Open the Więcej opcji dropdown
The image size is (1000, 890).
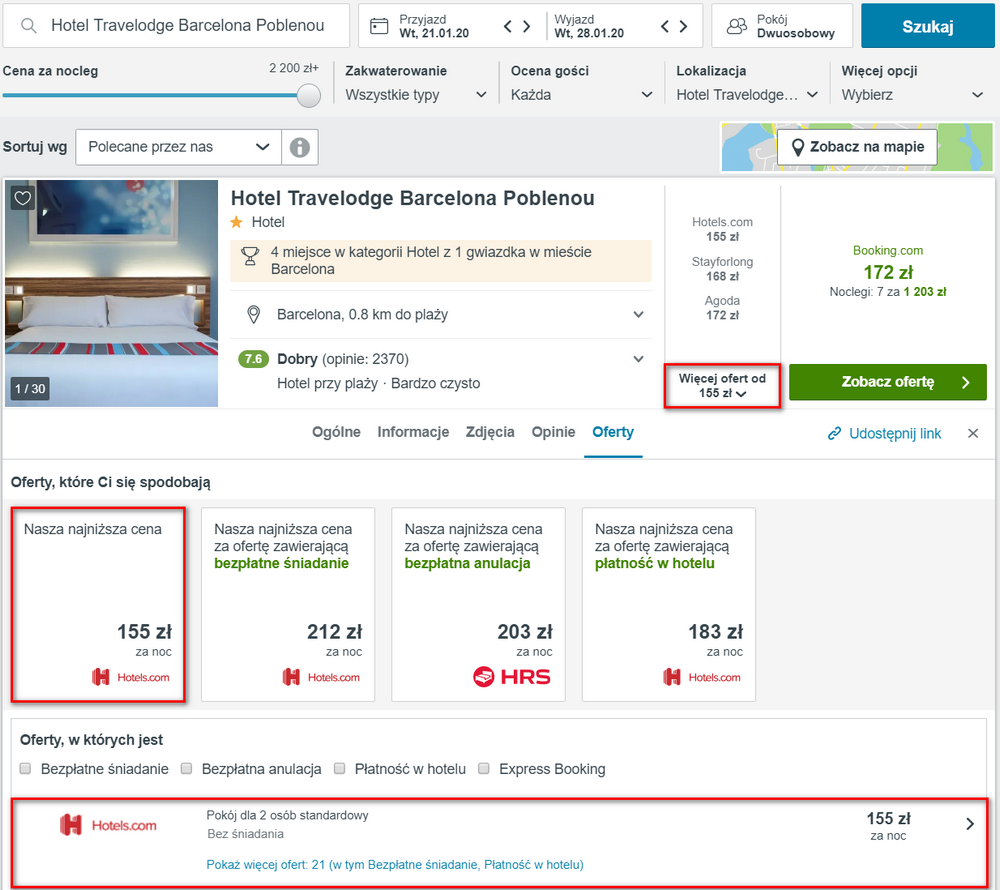(913, 95)
